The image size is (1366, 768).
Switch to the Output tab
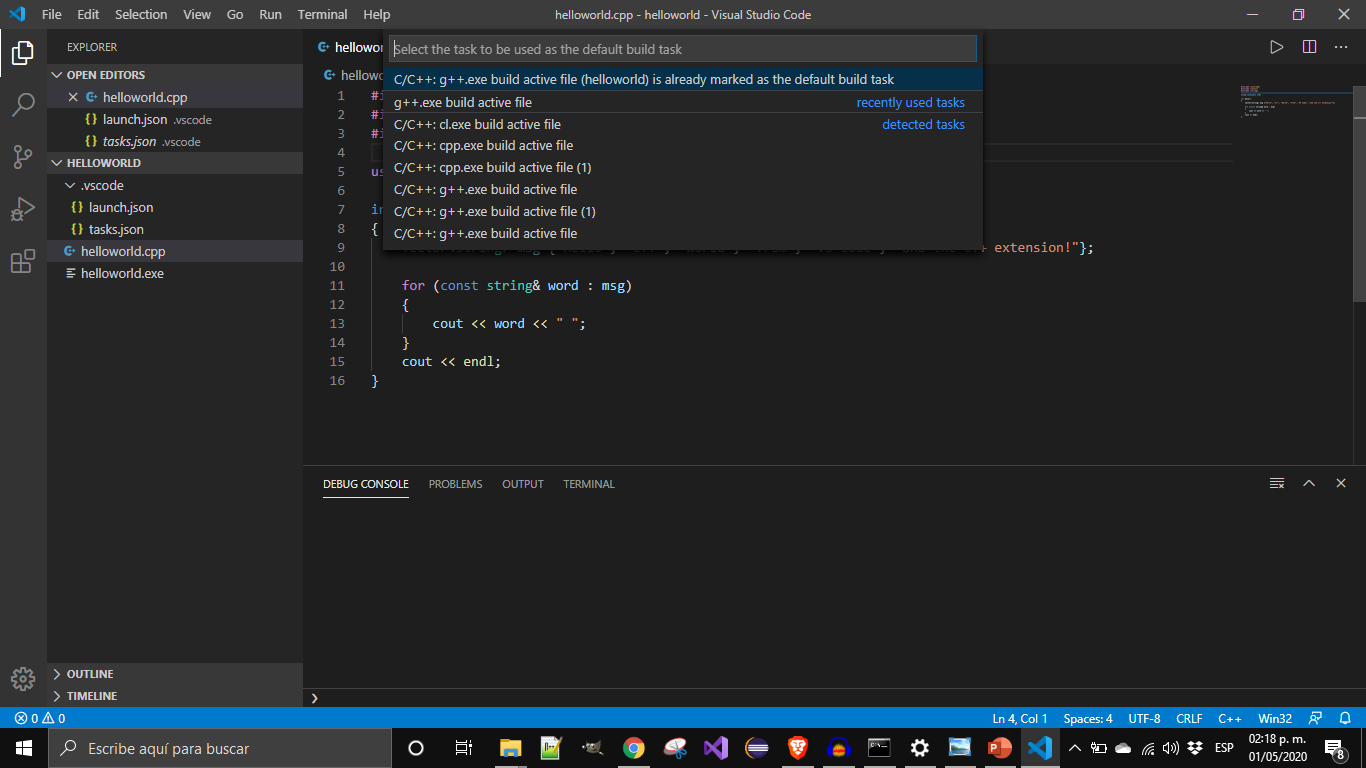coord(522,484)
